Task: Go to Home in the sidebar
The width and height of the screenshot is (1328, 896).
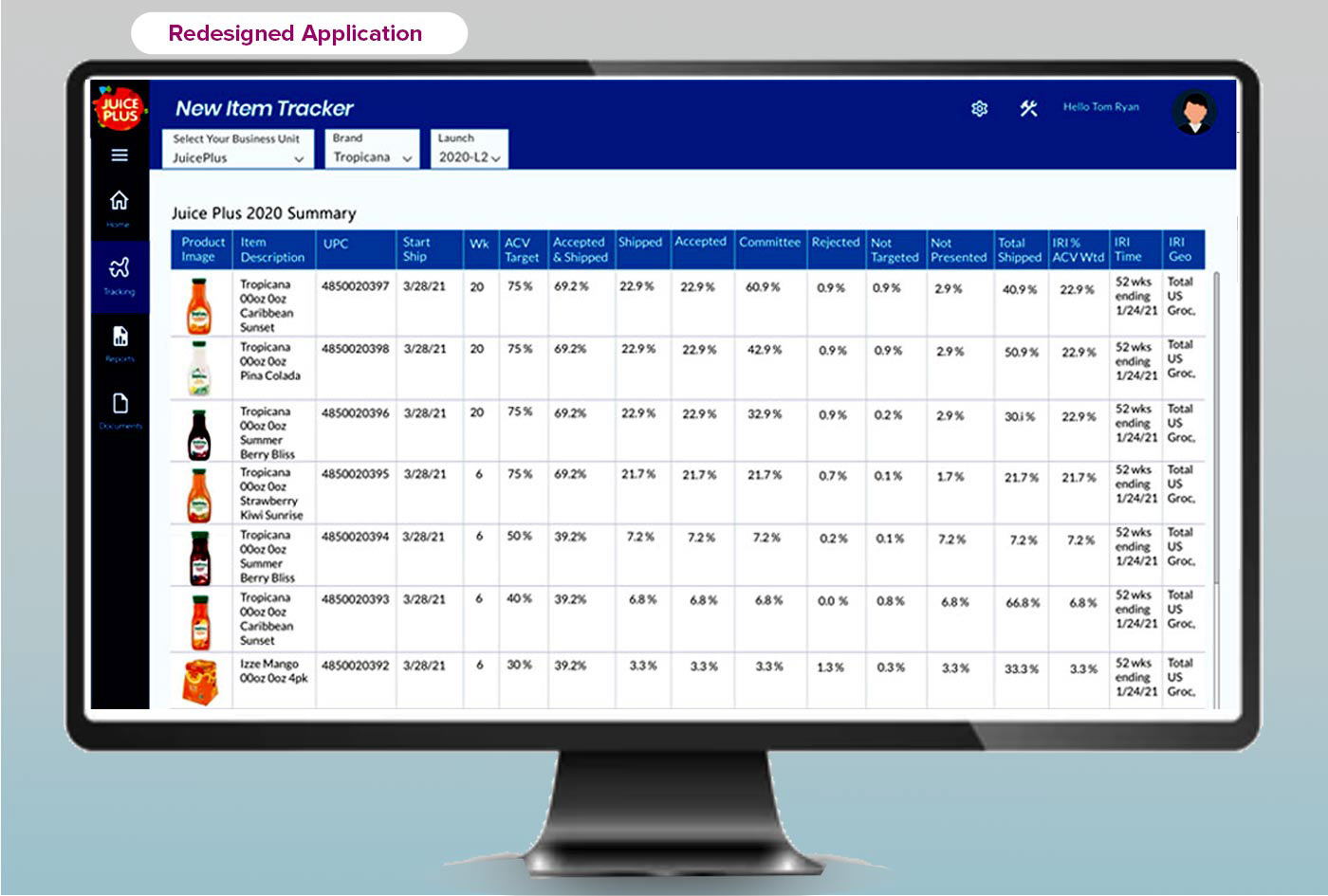Action: [119, 209]
